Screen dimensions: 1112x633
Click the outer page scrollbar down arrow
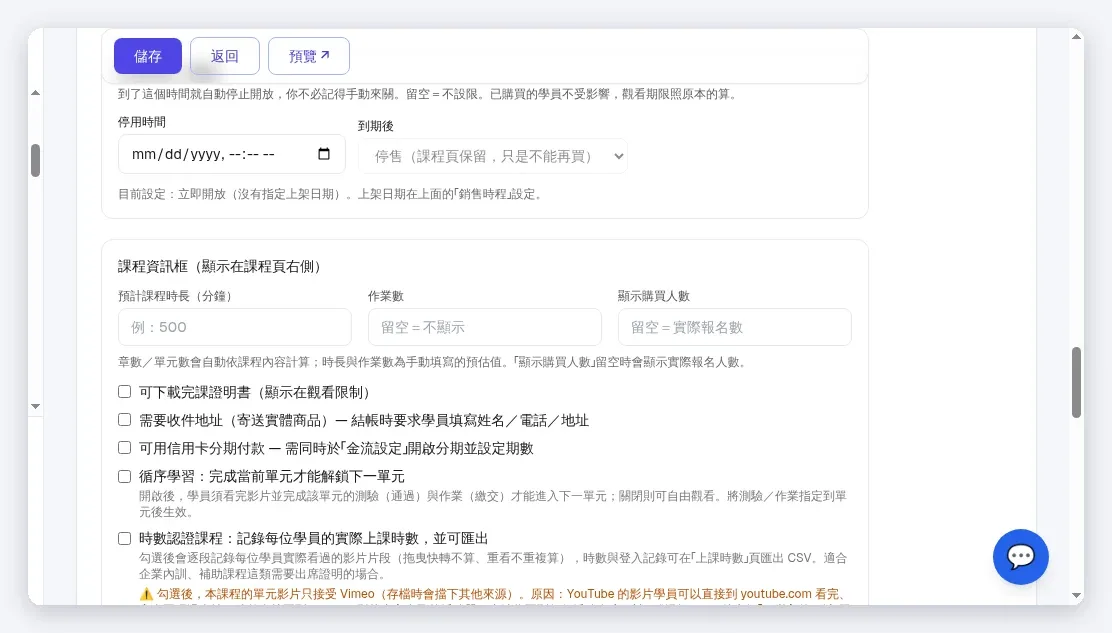click(x=1077, y=595)
